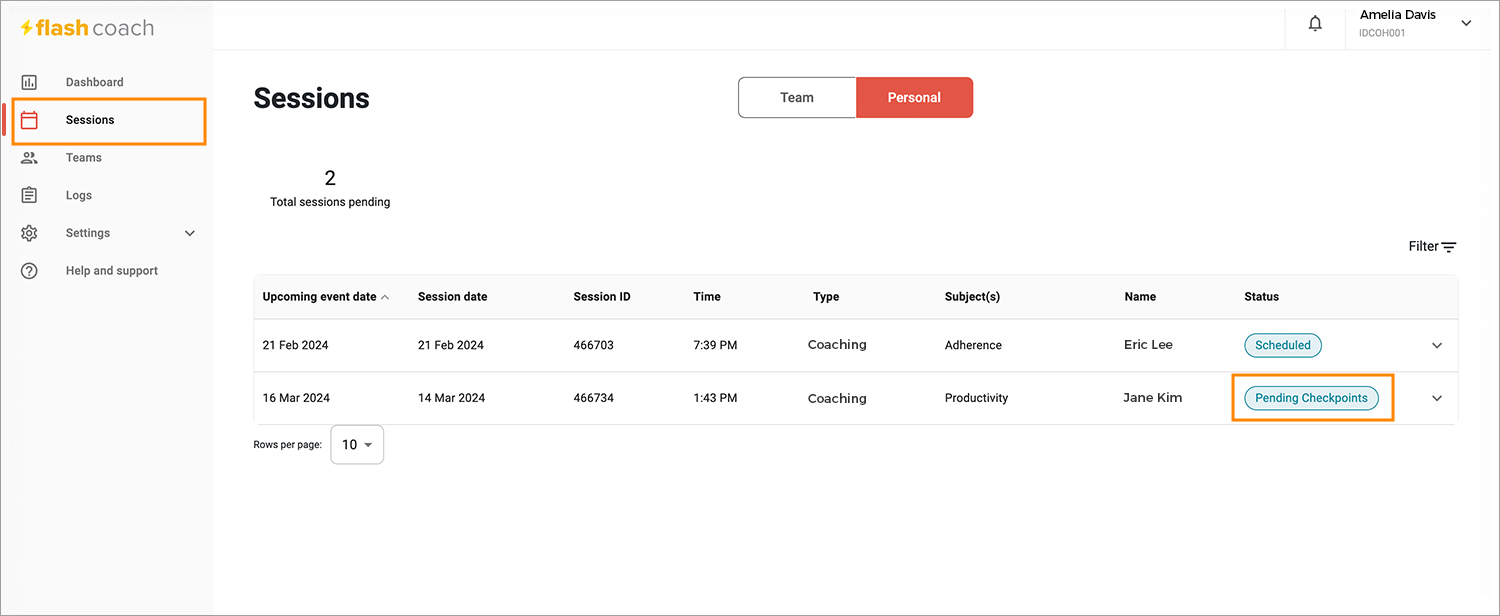Switch to the Personal view

tap(914, 98)
